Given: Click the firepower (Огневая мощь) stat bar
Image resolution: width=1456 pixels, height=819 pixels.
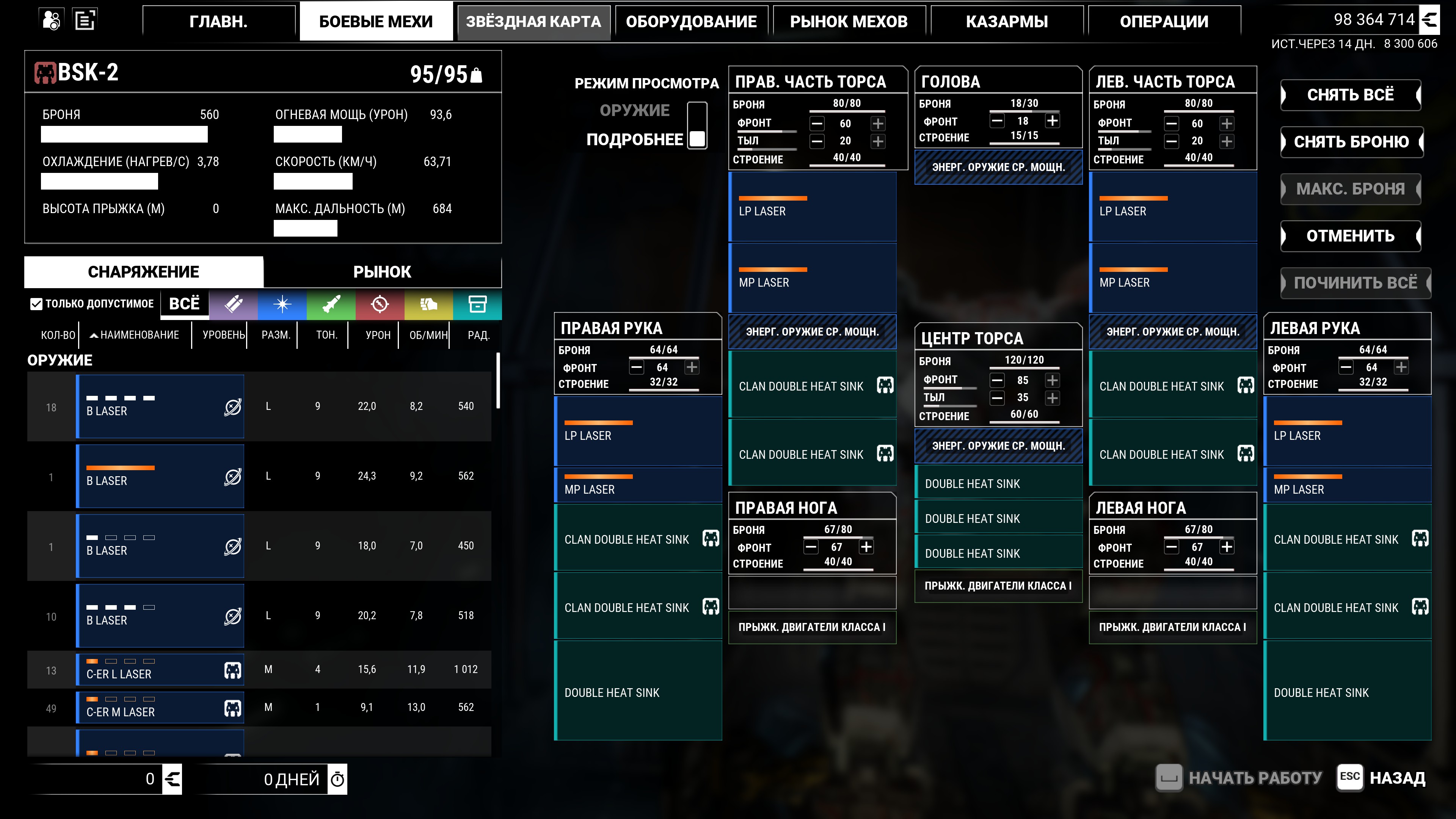Looking at the screenshot, I should pyautogui.click(x=308, y=135).
